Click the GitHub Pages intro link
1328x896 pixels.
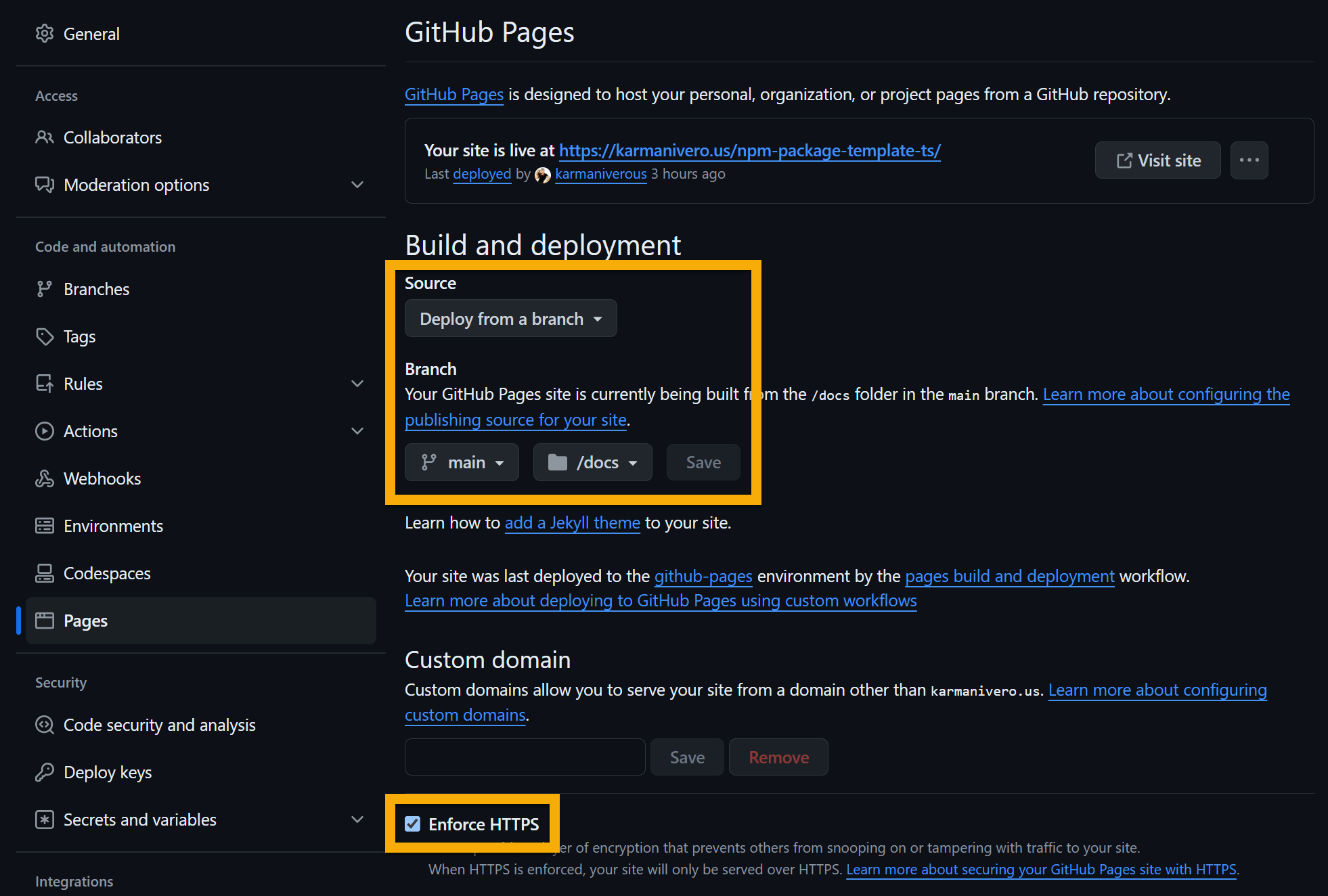(454, 94)
